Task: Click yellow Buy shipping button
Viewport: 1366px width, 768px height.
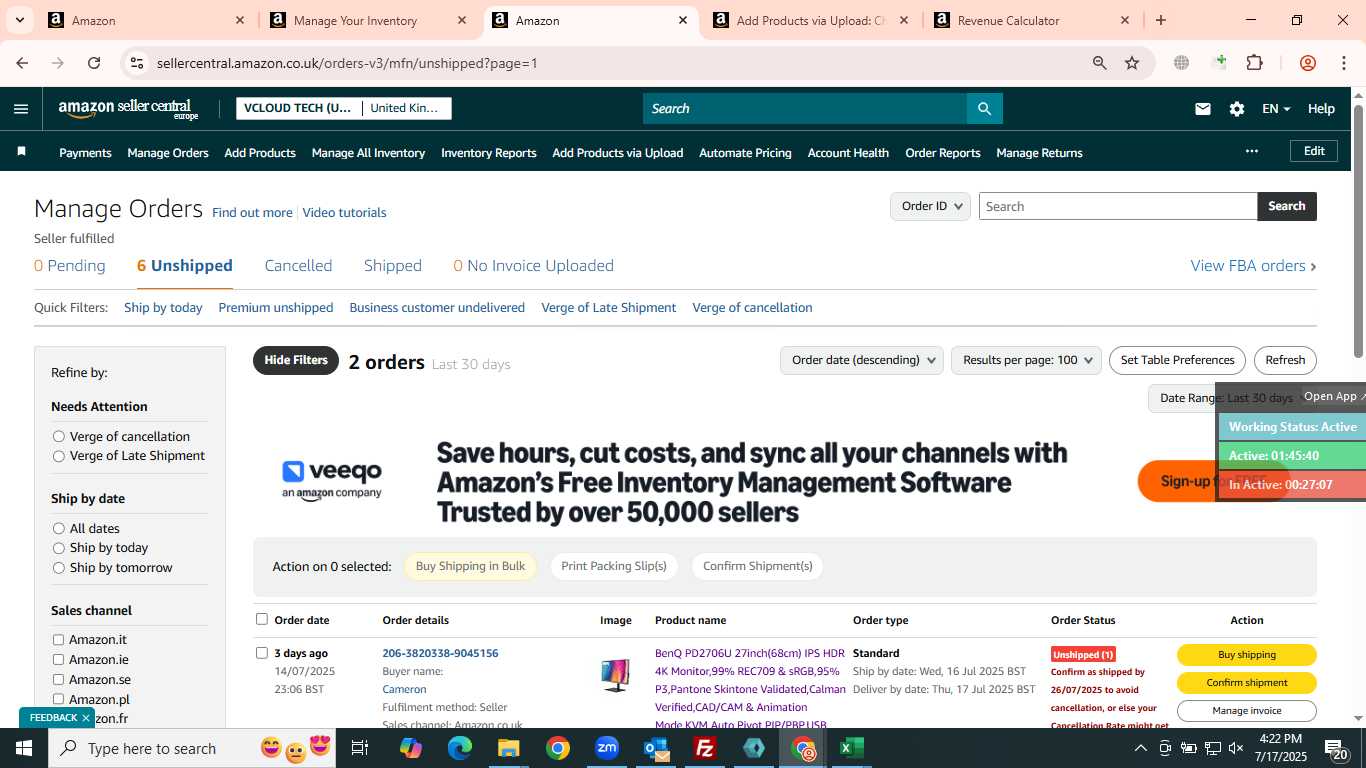Action: [x=1246, y=655]
